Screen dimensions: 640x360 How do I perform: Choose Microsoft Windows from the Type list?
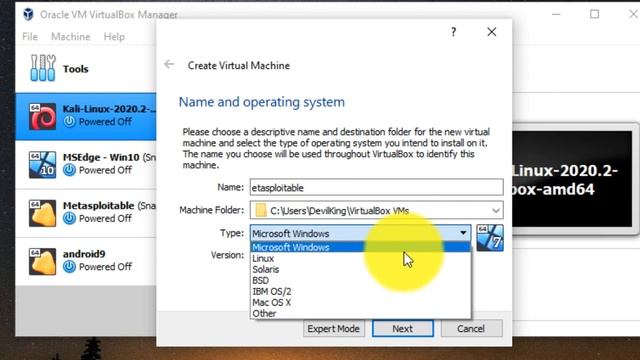[x=360, y=247]
